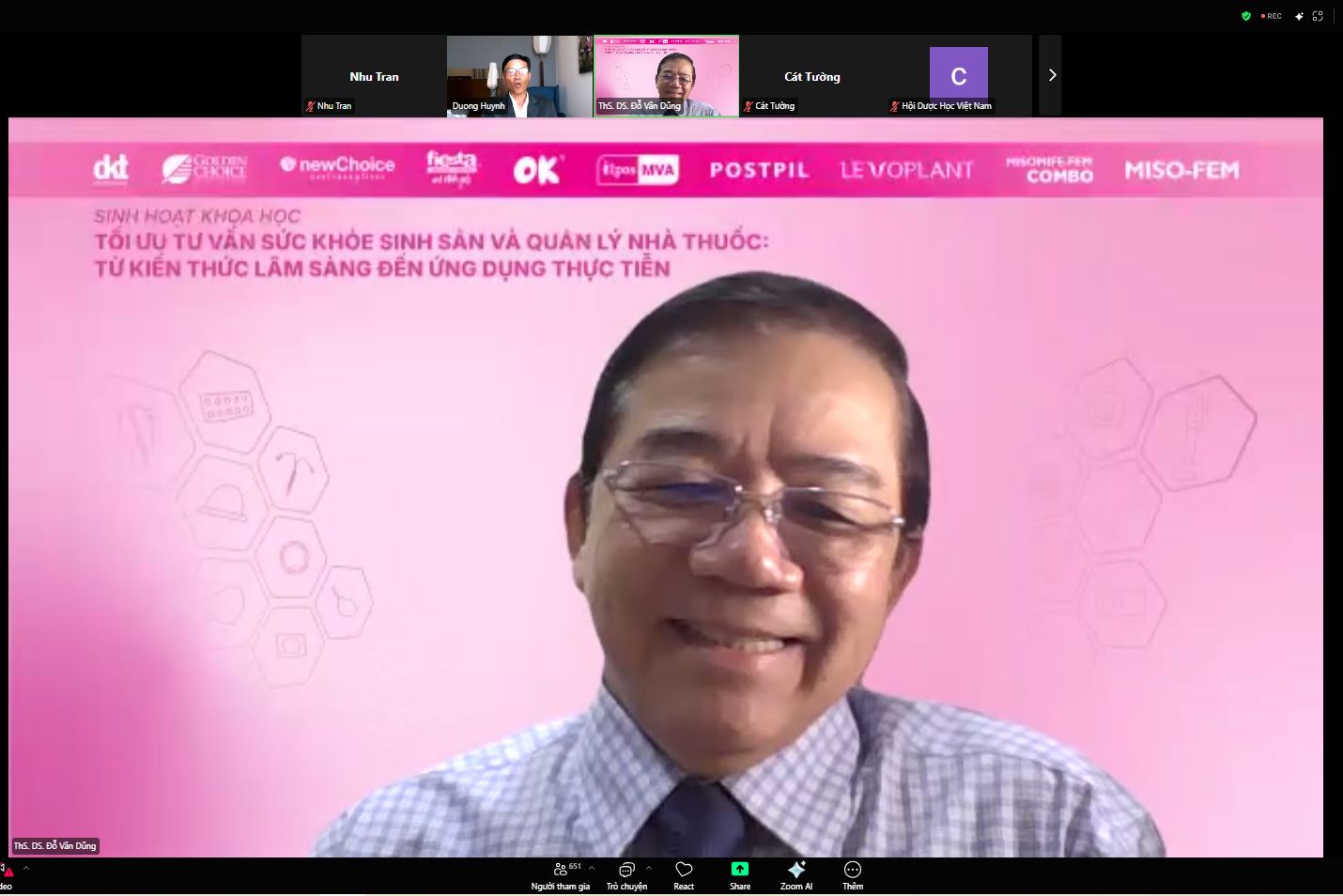Screen dimensions: 1343x896
Task: Expand chat options arrow
Action: coord(649,868)
